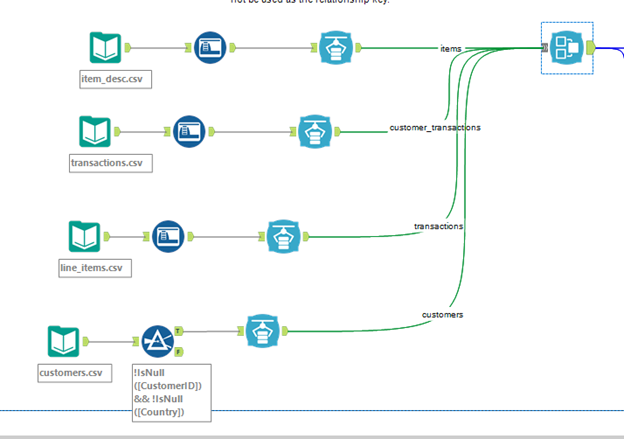Select the item_desc.csv Input Data tool
624x439 pixels.
coord(105,48)
